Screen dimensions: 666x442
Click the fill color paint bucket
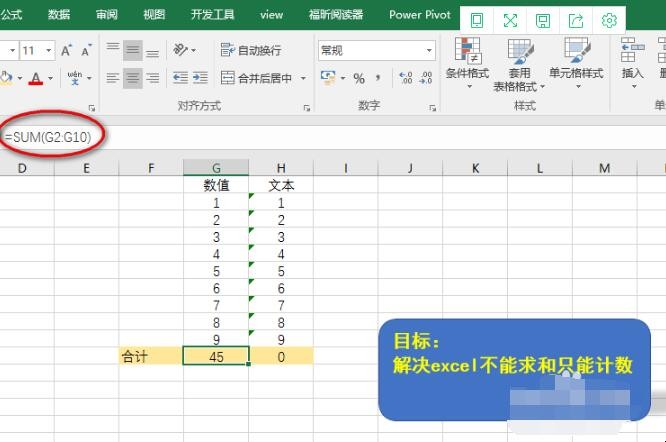pyautogui.click(x=6, y=78)
